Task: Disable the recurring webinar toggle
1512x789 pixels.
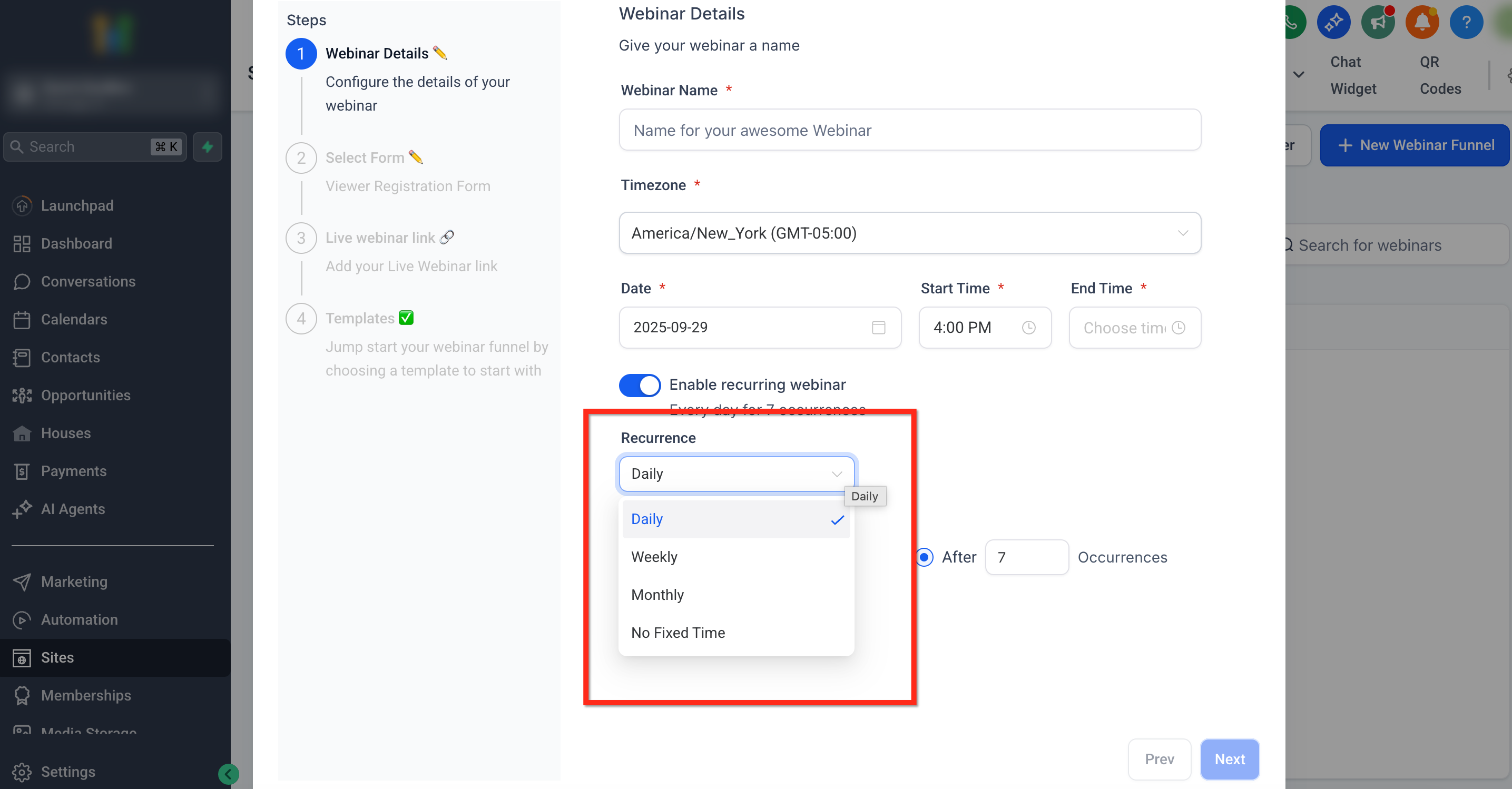Action: [639, 385]
